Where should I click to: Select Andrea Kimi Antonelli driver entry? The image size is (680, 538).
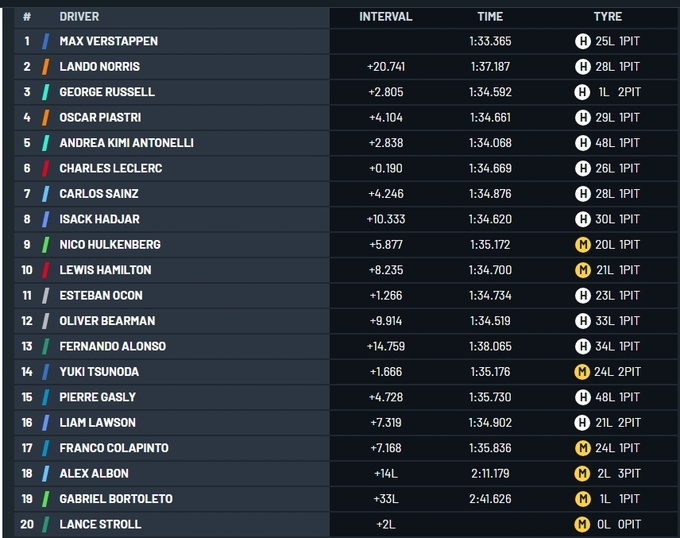pyautogui.click(x=126, y=143)
